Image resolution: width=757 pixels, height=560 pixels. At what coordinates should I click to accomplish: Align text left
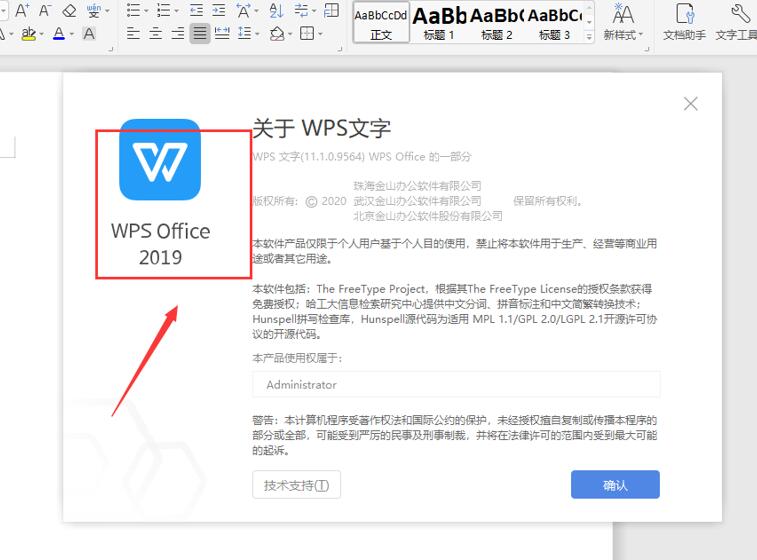click(133, 33)
